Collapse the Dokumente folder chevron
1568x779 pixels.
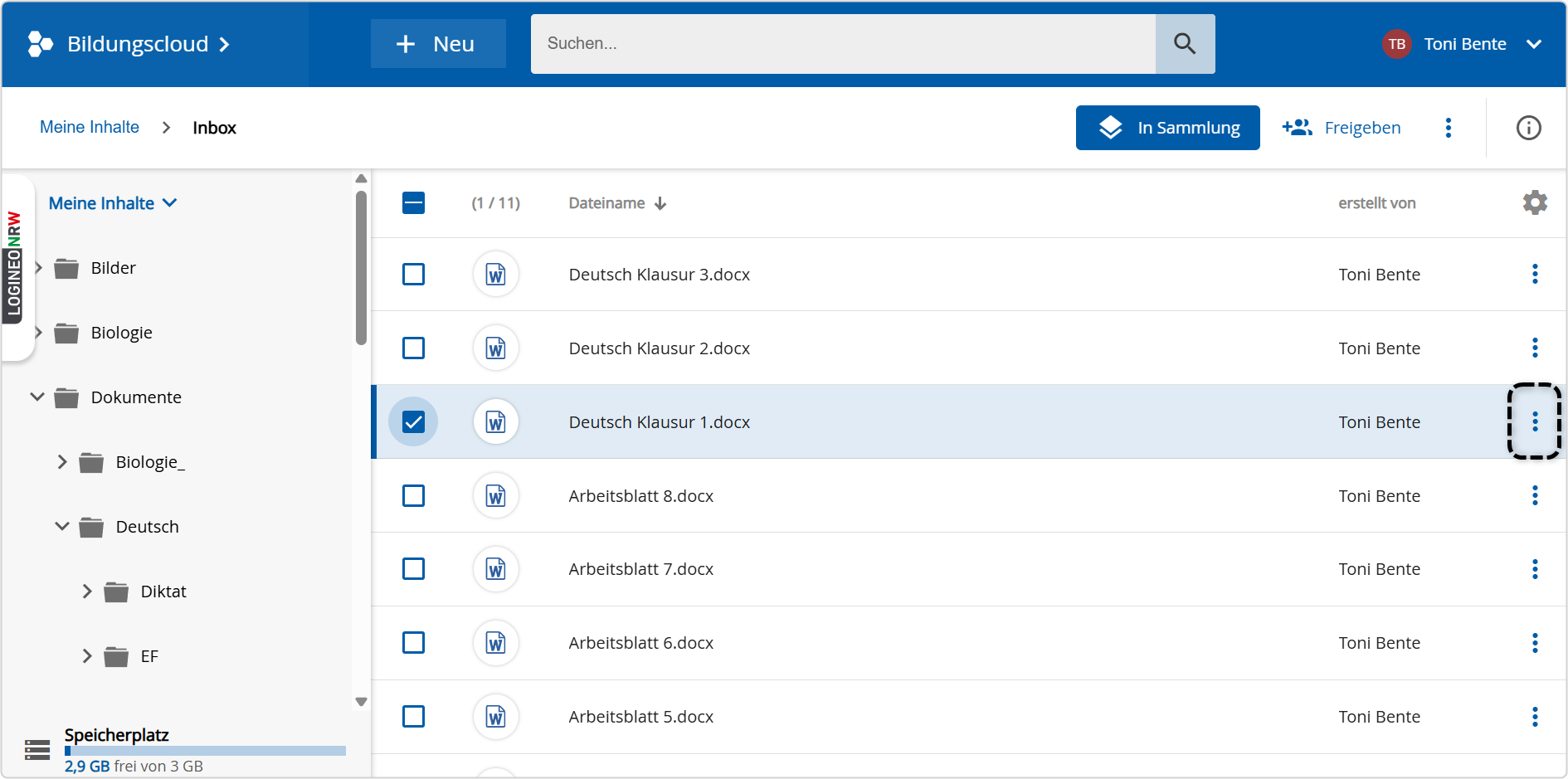[37, 397]
